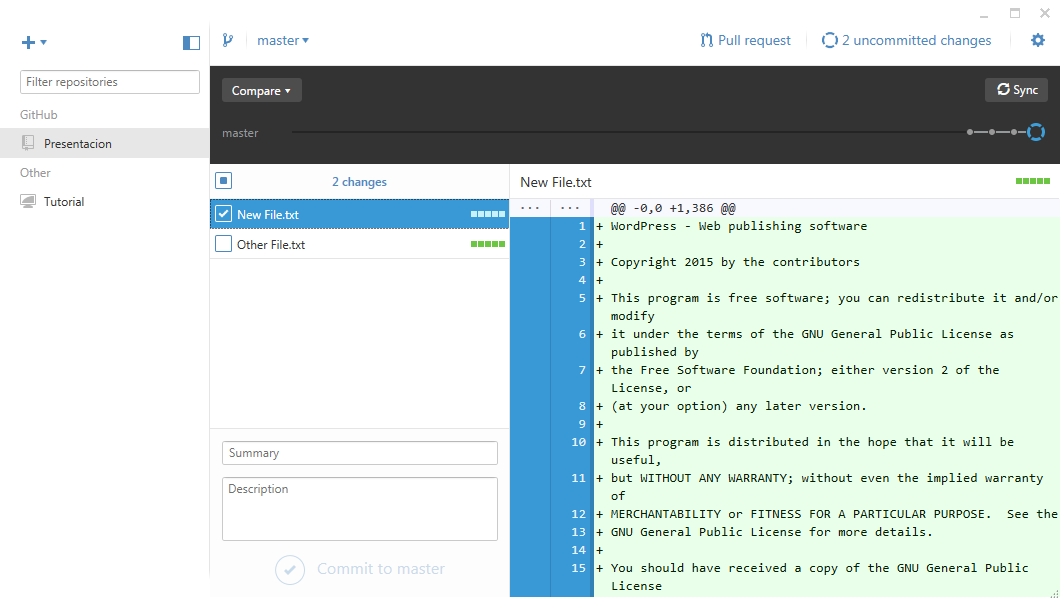
Task: Click the plus add repository icon
Action: [28, 43]
